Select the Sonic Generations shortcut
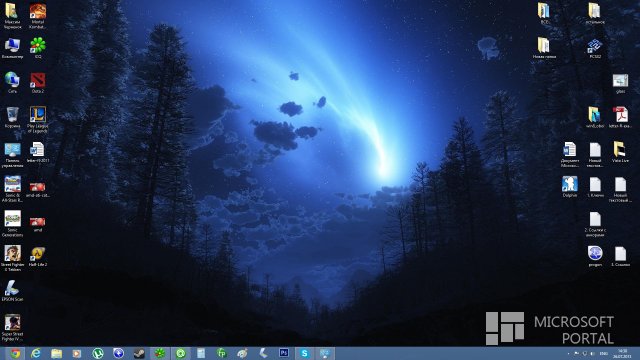This screenshot has height=360, width=640. point(12,224)
